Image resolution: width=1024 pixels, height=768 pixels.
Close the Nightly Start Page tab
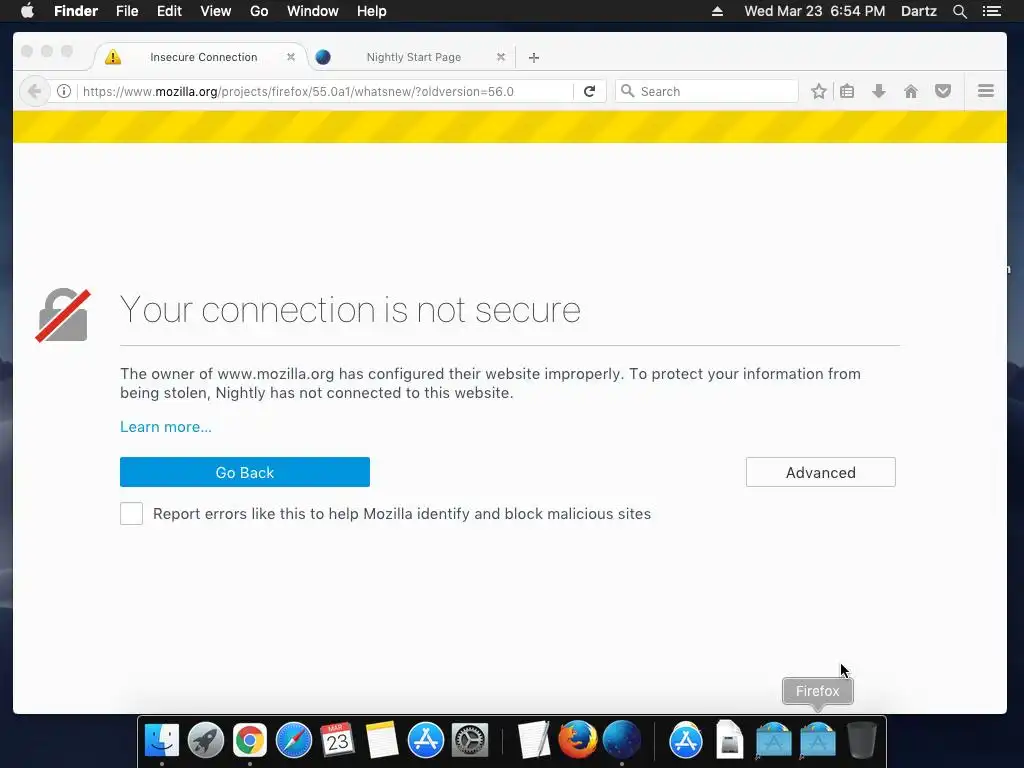click(x=500, y=57)
